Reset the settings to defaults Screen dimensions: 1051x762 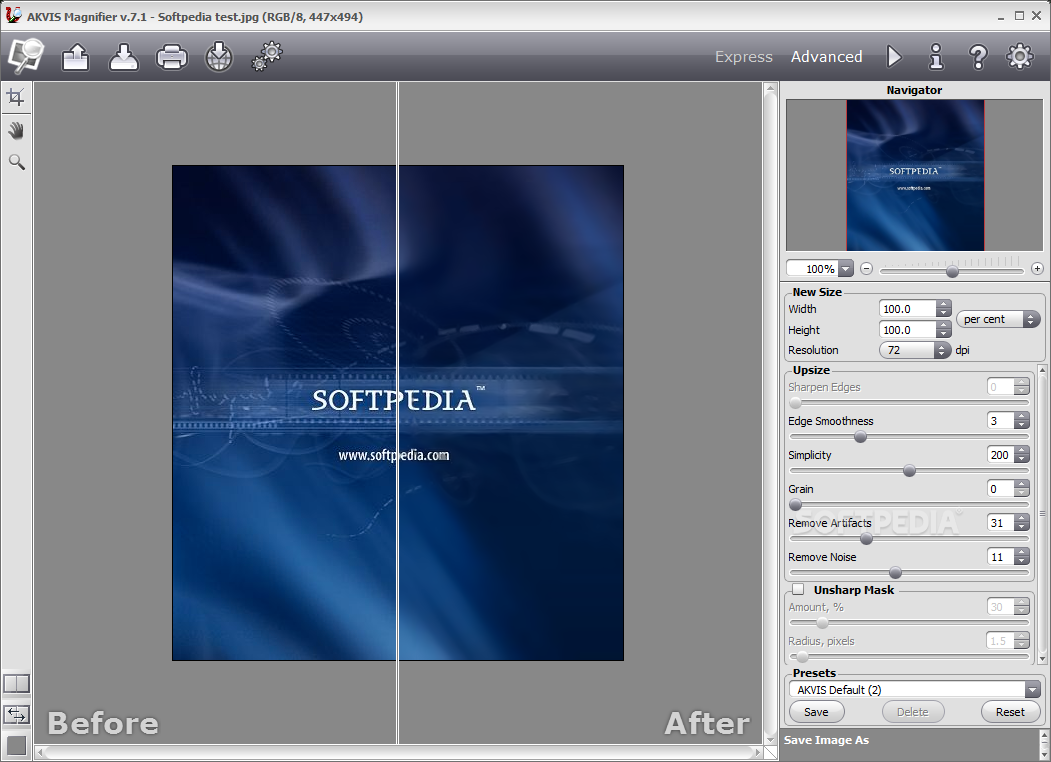tap(1009, 712)
